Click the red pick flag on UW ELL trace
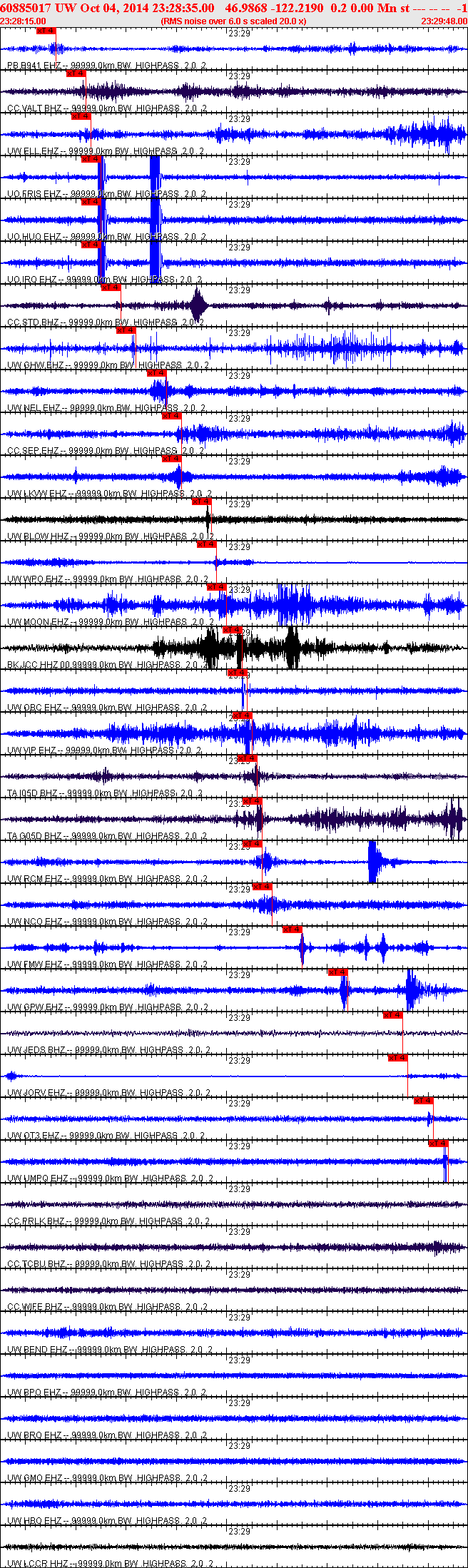Screen dimensions: 468x1568 pos(81,116)
